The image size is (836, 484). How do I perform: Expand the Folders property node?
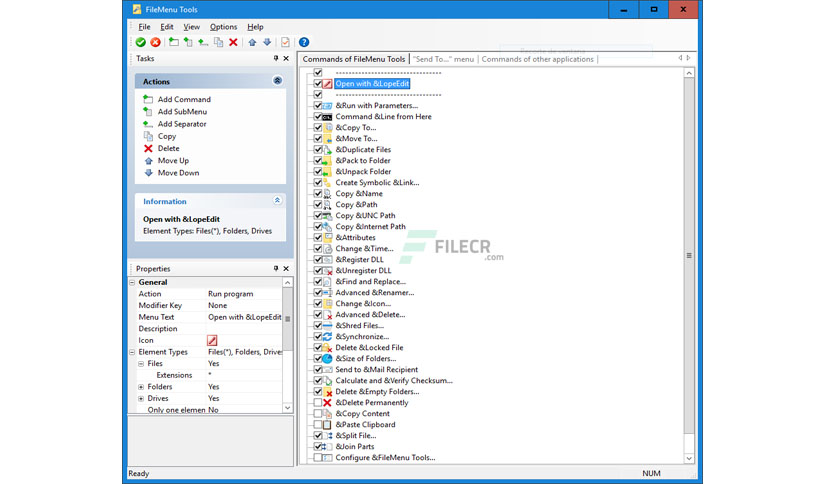pyautogui.click(x=141, y=386)
